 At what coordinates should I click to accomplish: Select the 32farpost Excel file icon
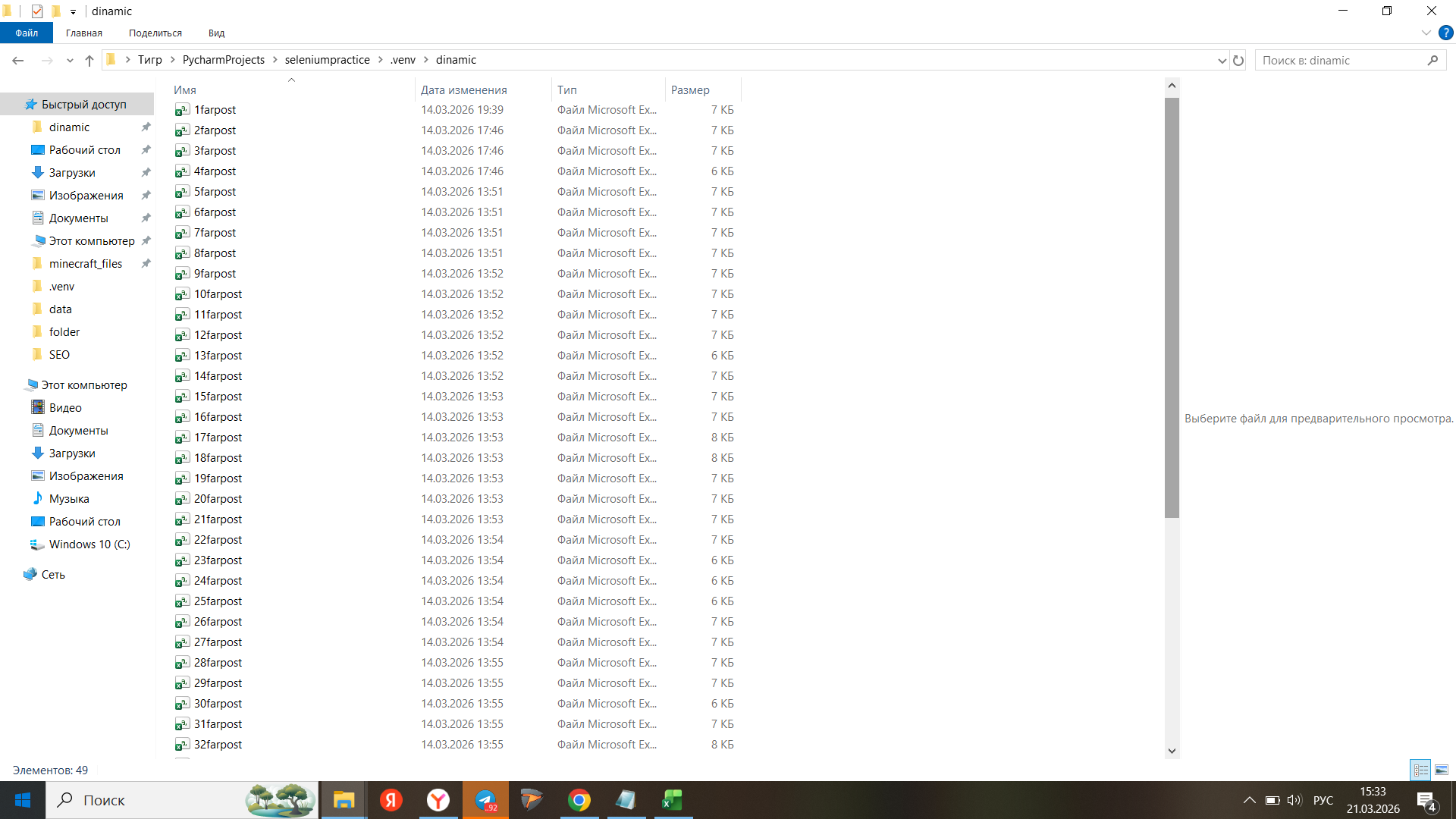182,745
